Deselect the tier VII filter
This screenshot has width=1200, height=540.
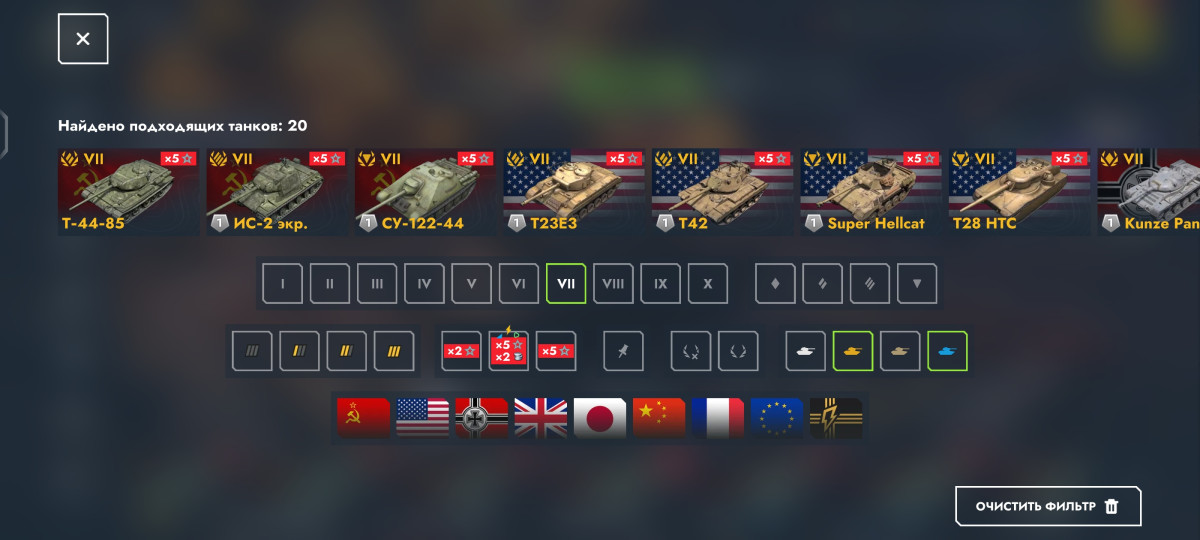566,284
